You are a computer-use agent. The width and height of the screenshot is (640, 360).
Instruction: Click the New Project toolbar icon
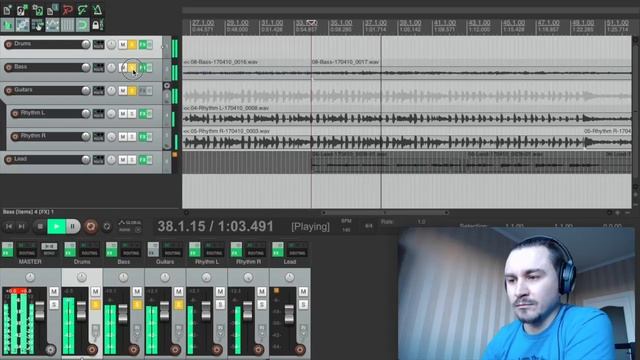[x=7, y=9]
